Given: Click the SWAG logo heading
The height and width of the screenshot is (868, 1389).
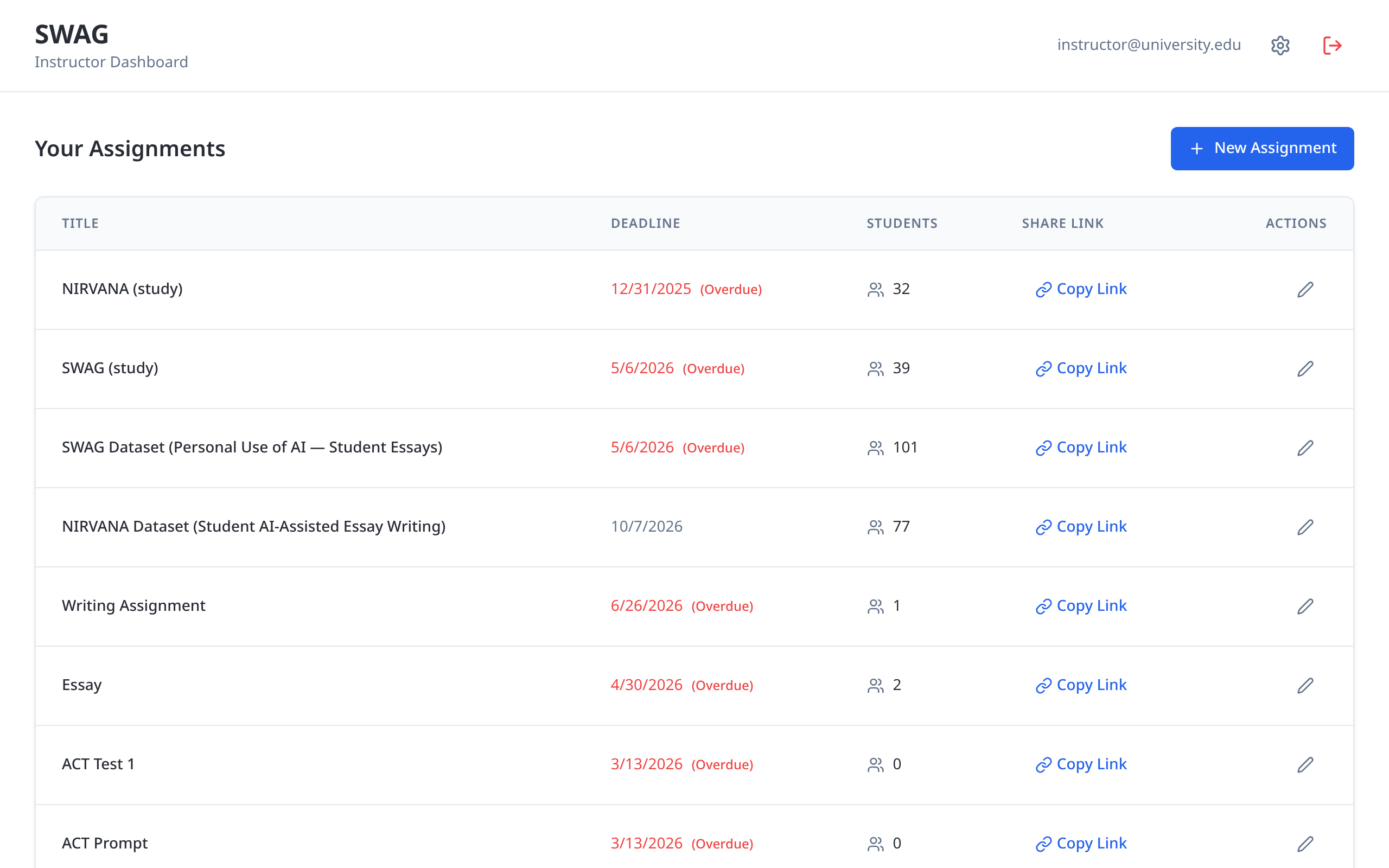Looking at the screenshot, I should pos(72,34).
